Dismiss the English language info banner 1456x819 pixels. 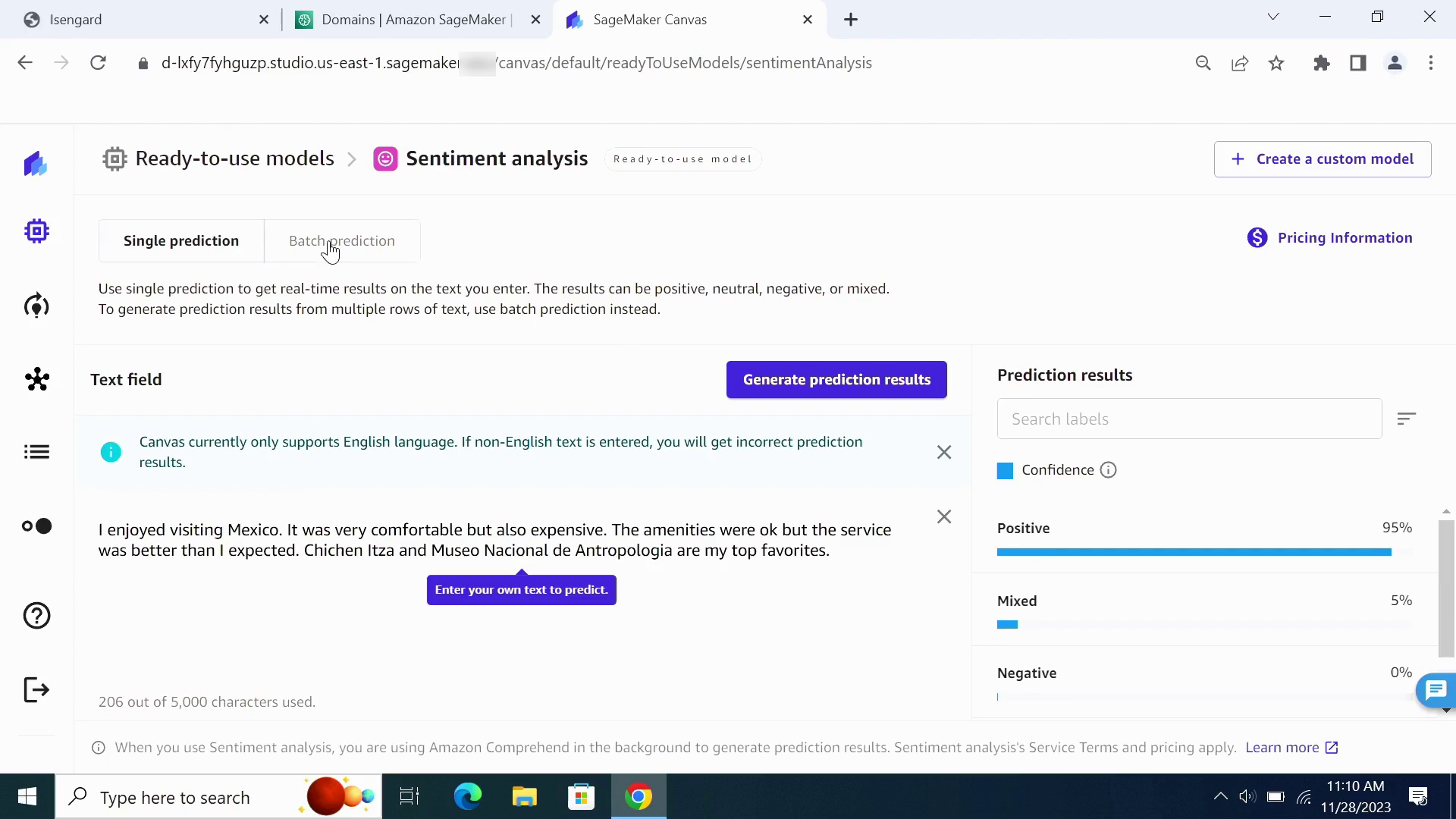tap(943, 453)
